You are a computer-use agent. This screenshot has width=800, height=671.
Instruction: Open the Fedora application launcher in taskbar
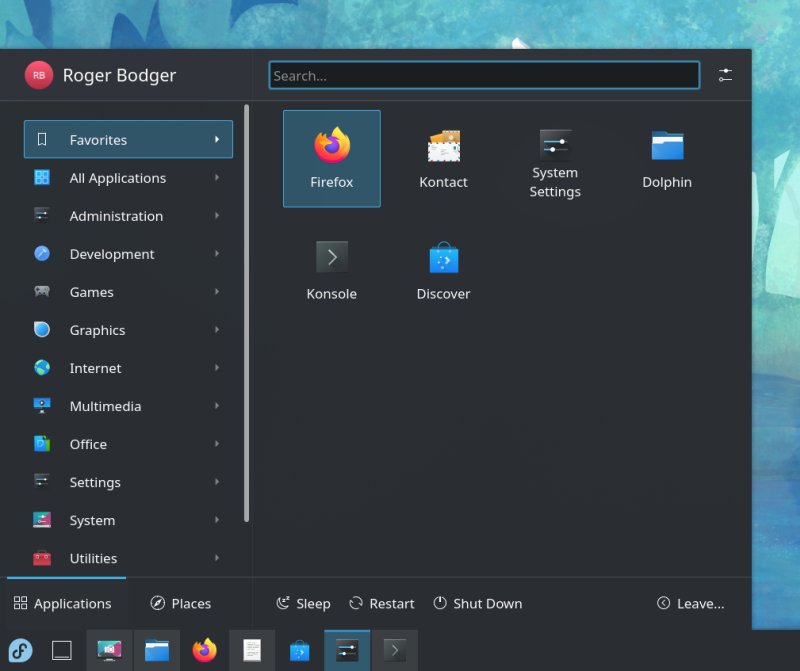[20, 649]
